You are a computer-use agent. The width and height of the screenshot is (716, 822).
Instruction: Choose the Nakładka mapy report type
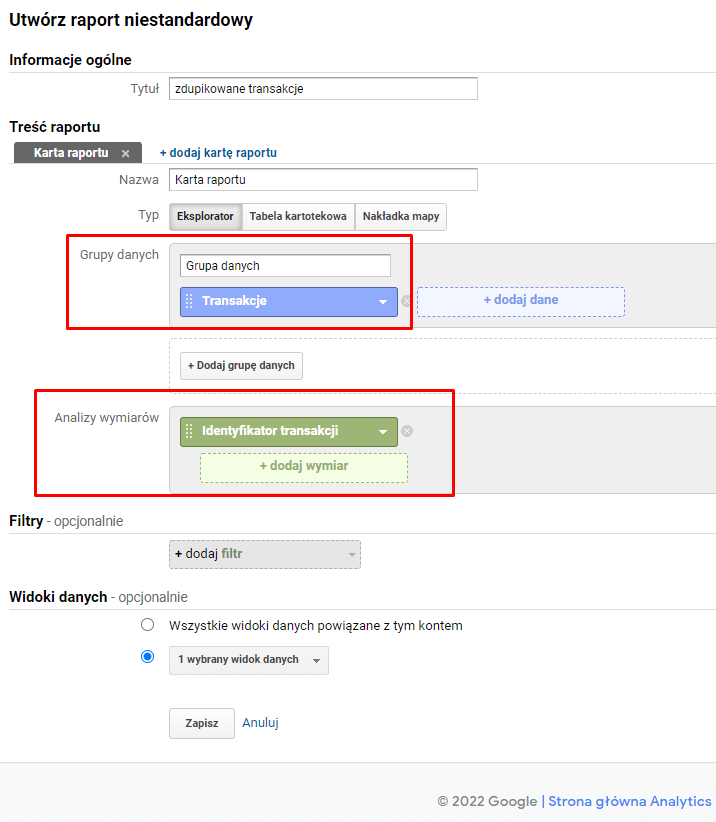pyautogui.click(x=400, y=216)
